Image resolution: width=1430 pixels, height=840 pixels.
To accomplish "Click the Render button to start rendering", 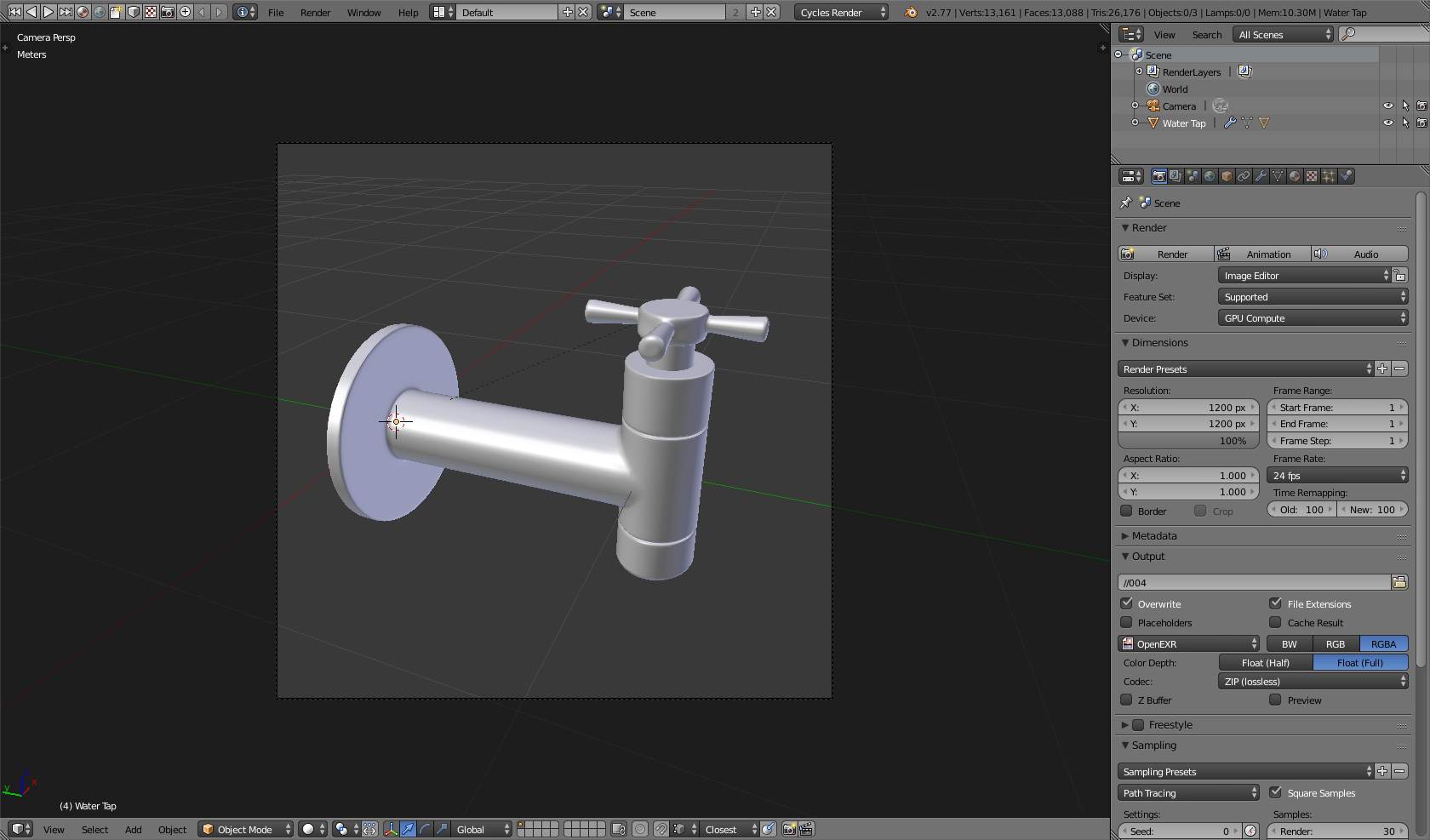I will (x=1170, y=254).
